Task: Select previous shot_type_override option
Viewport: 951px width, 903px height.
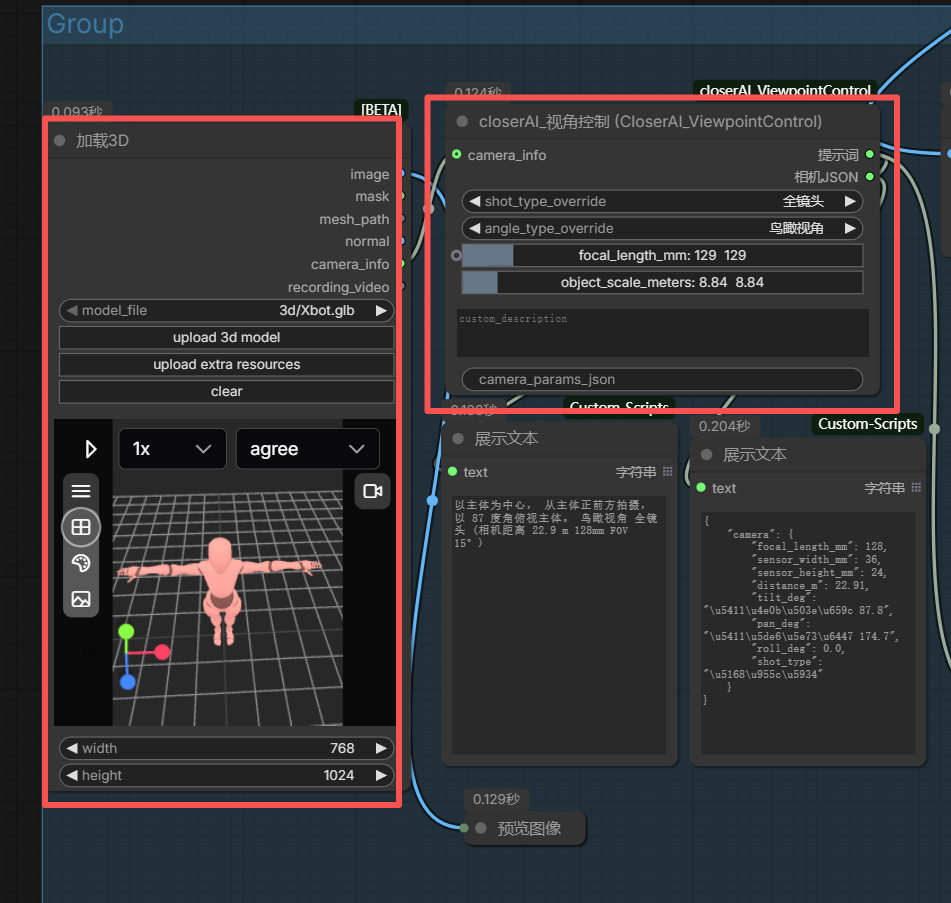Action: click(475, 201)
